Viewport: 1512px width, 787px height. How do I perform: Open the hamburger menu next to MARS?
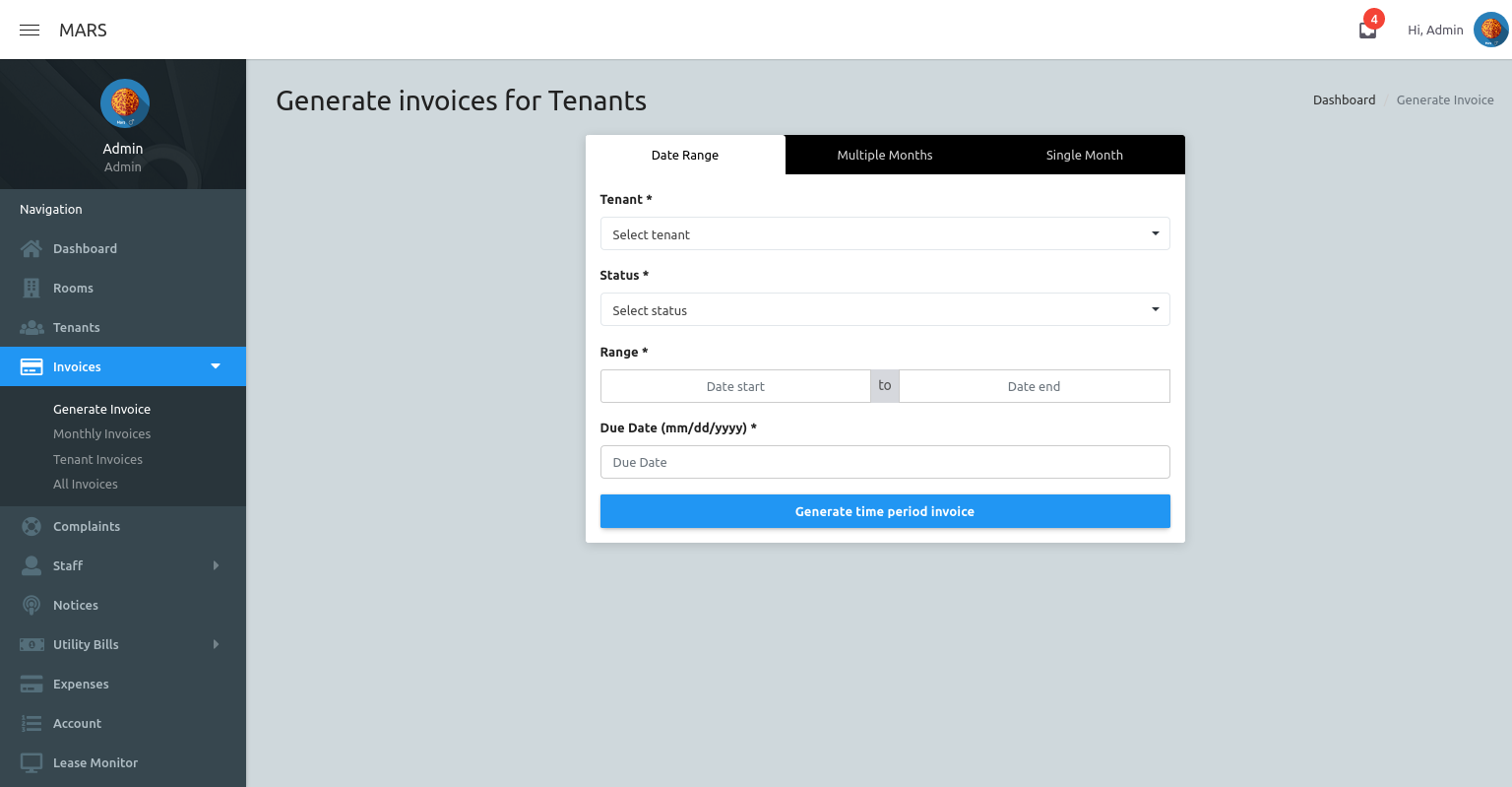(29, 30)
